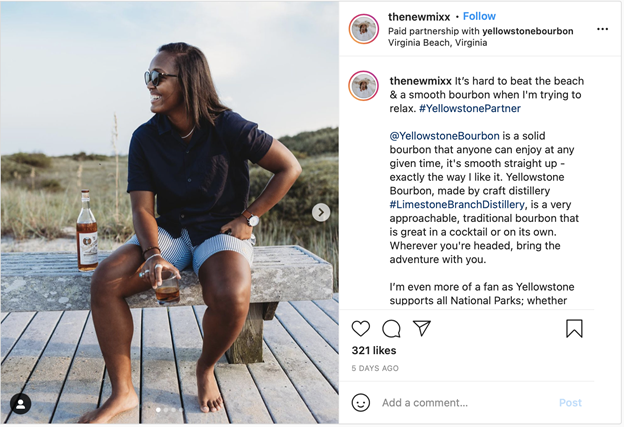Viewport: 624px width, 427px height.
Task: Follow thenewmixx account
Action: 479,17
